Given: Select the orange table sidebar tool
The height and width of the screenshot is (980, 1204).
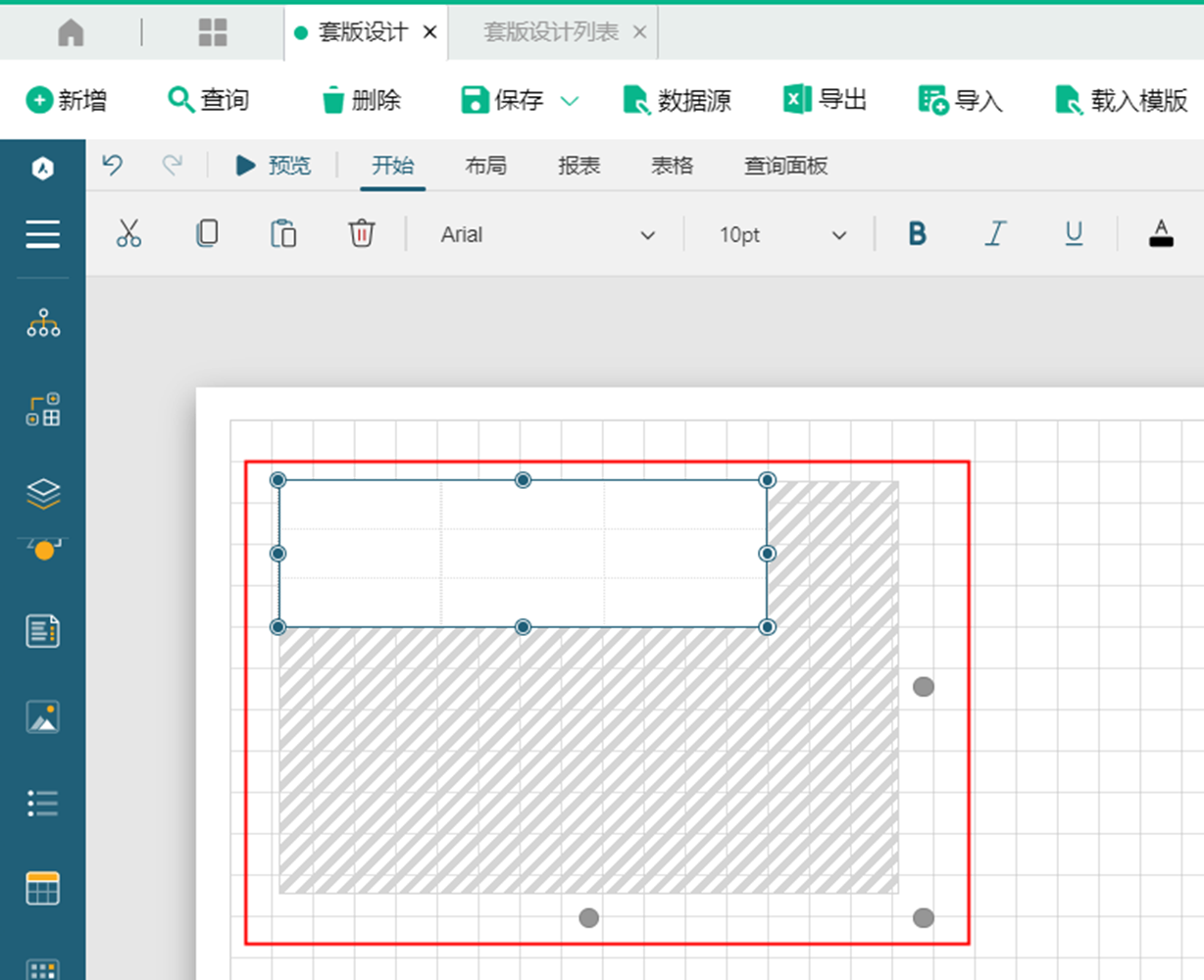Looking at the screenshot, I should pos(43,889).
